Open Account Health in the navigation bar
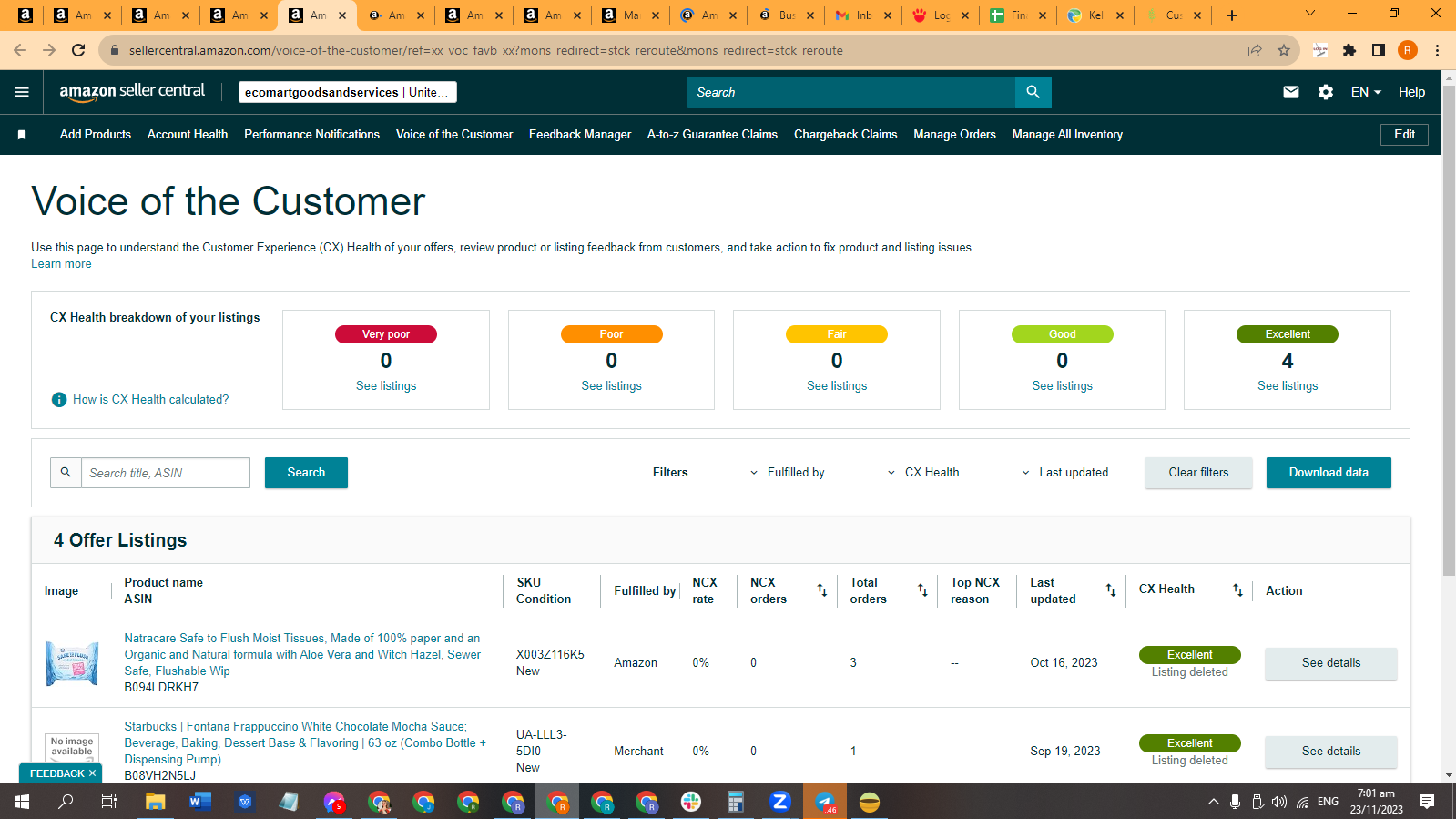Image resolution: width=1456 pixels, height=819 pixels. coord(188,135)
